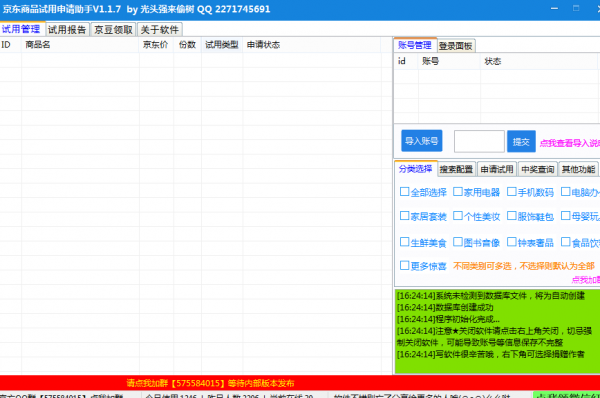Select the 分类选择 tab

416,169
